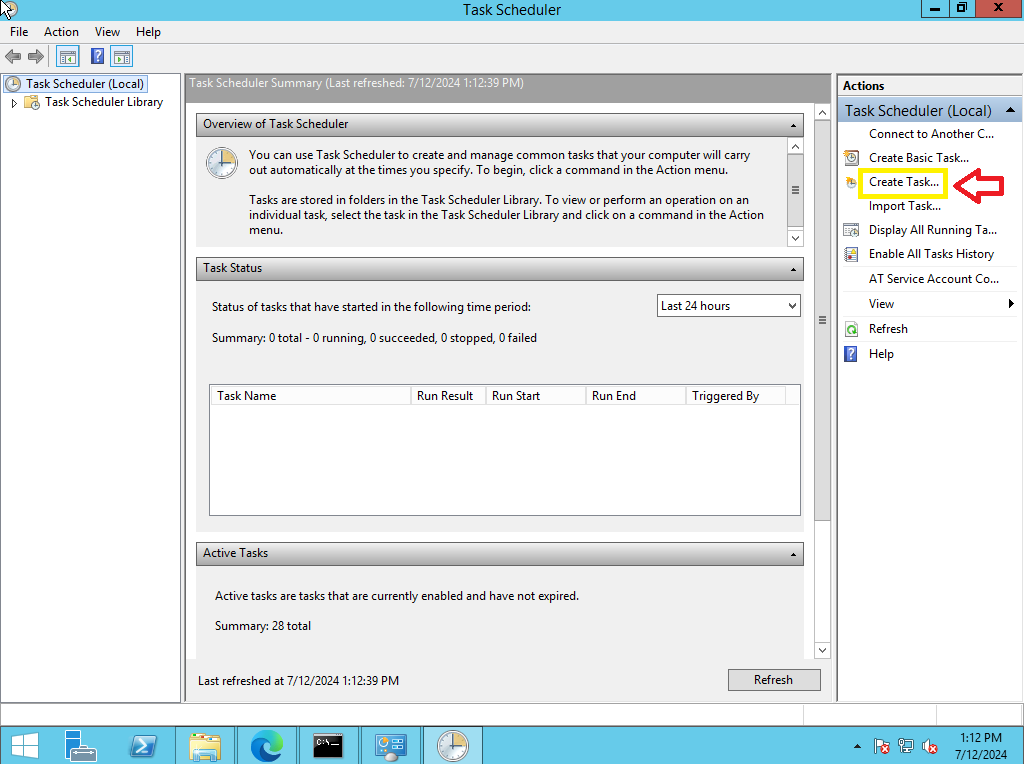Click the Display All Running Tasks icon

tap(851, 230)
